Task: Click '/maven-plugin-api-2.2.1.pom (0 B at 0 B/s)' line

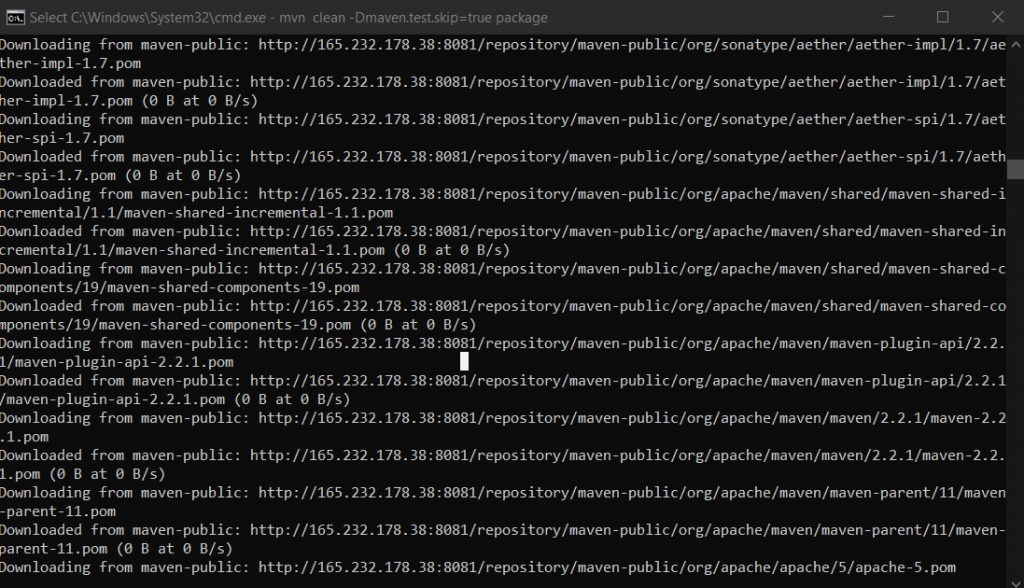Action: click(175, 399)
